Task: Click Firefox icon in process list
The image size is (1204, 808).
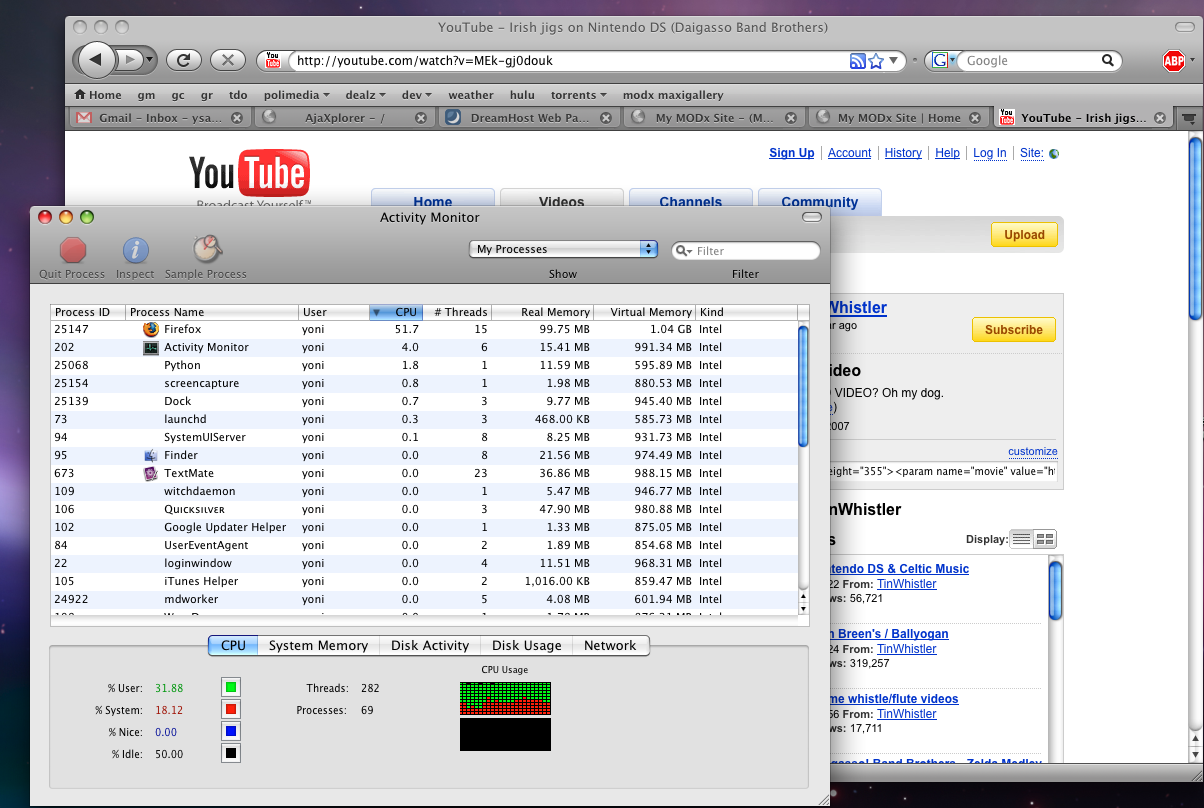Action: [x=151, y=329]
